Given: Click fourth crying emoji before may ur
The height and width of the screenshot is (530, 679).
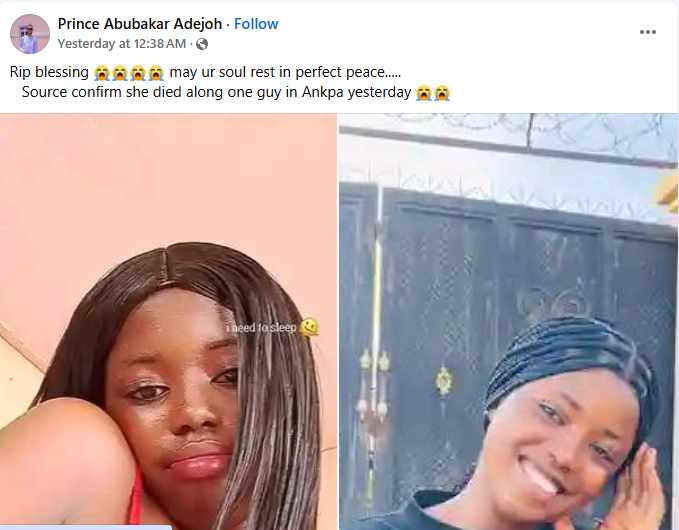Looking at the screenshot, I should 156,73.
